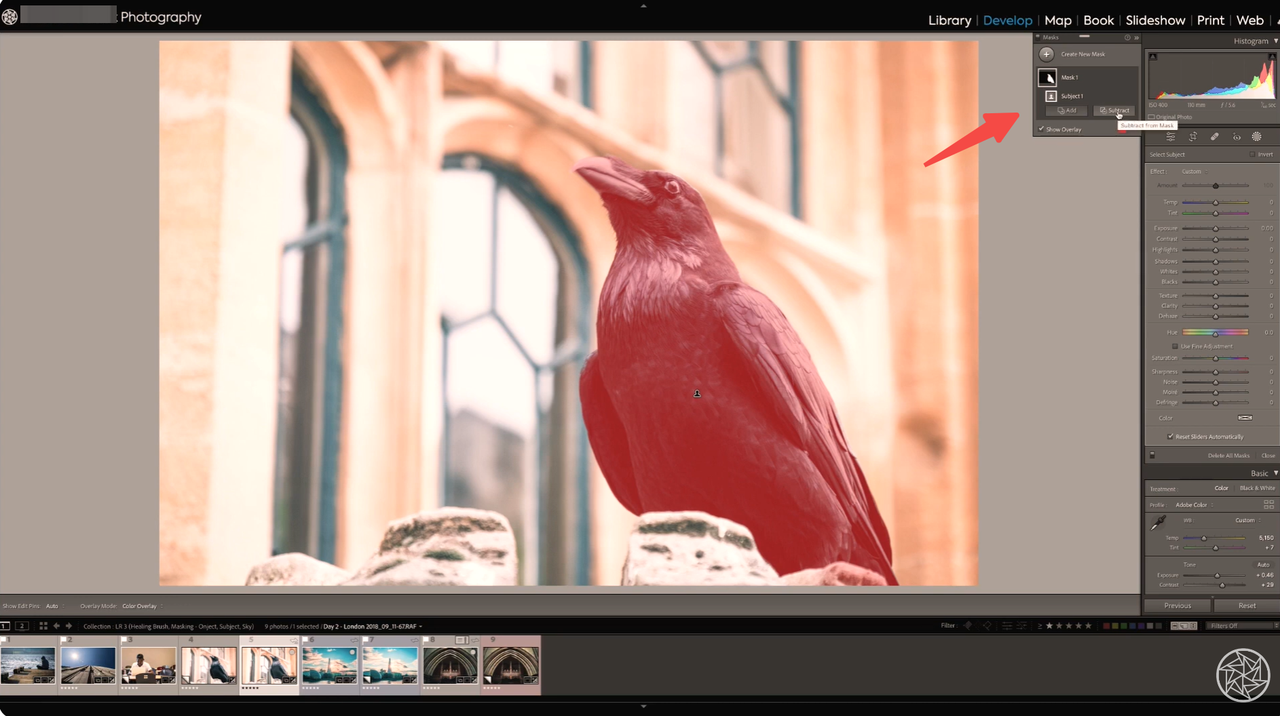
Task: Select the Subject 1 mask component
Action: coord(1051,96)
